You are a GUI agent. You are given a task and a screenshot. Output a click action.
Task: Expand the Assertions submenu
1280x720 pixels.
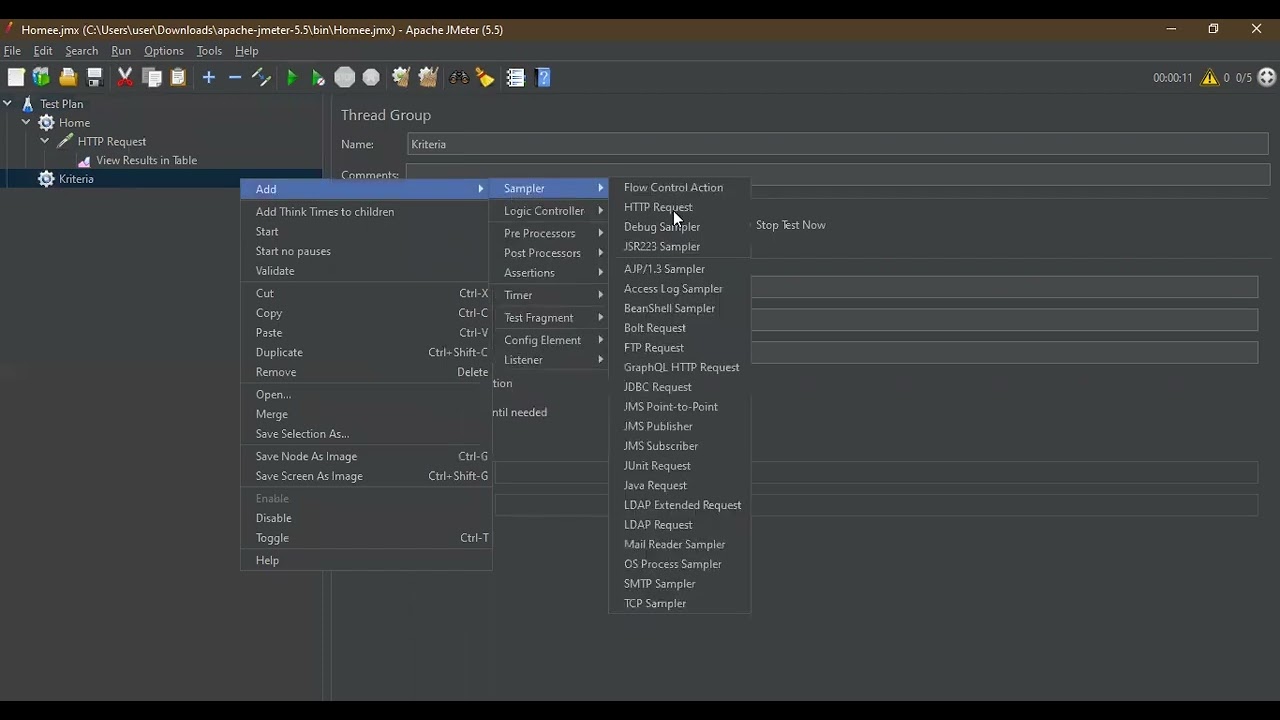tap(549, 273)
